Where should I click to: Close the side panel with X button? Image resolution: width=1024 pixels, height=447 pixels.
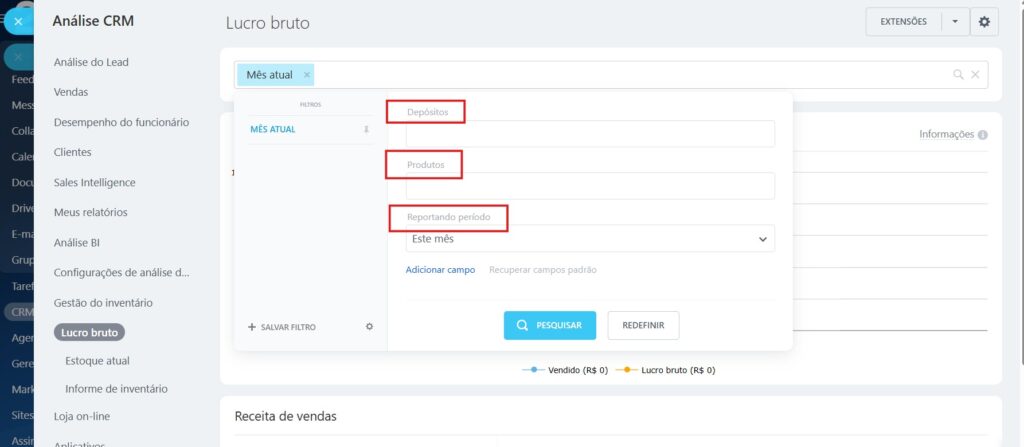18,20
